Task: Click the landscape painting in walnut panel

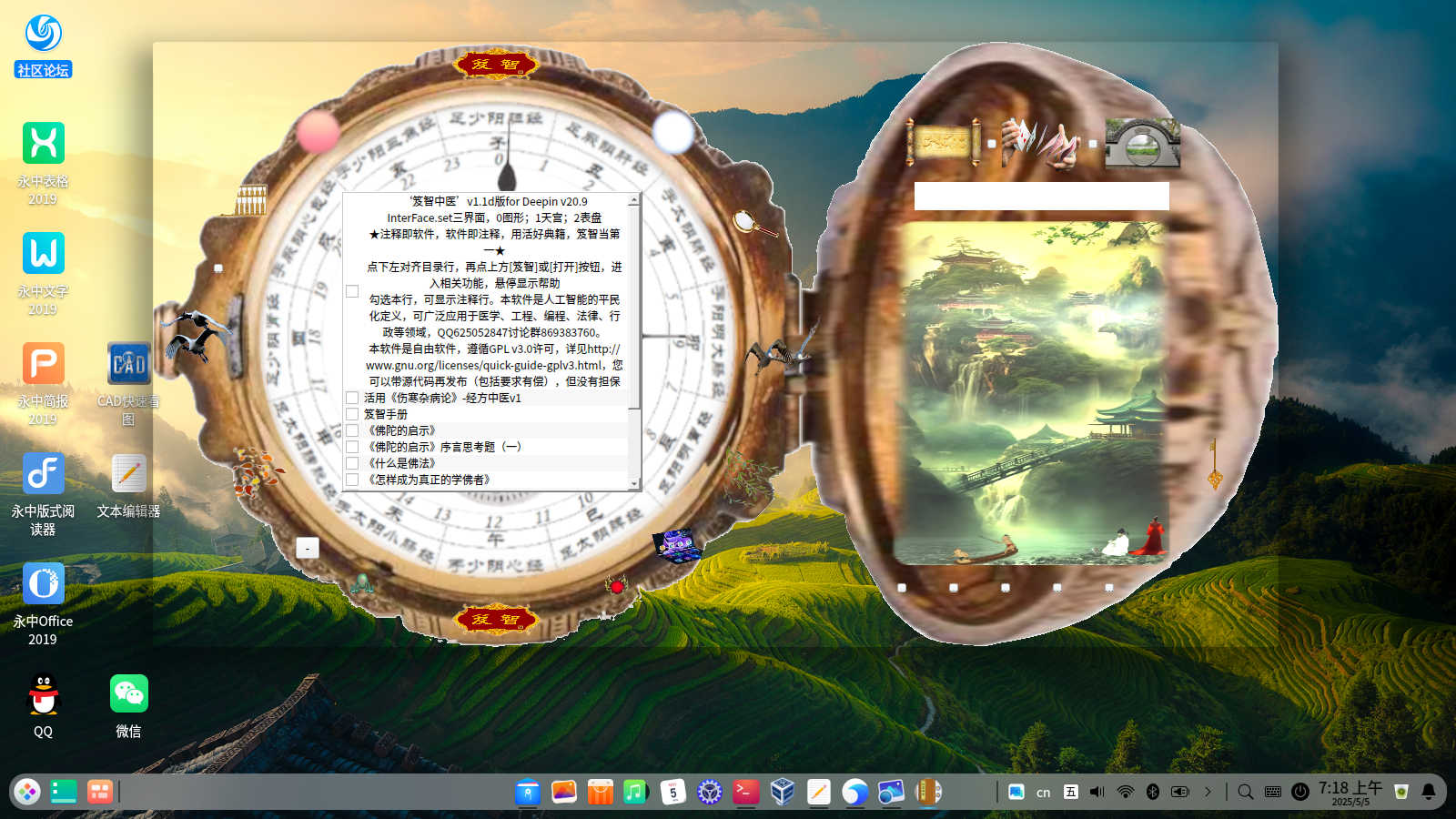Action: (1032, 393)
